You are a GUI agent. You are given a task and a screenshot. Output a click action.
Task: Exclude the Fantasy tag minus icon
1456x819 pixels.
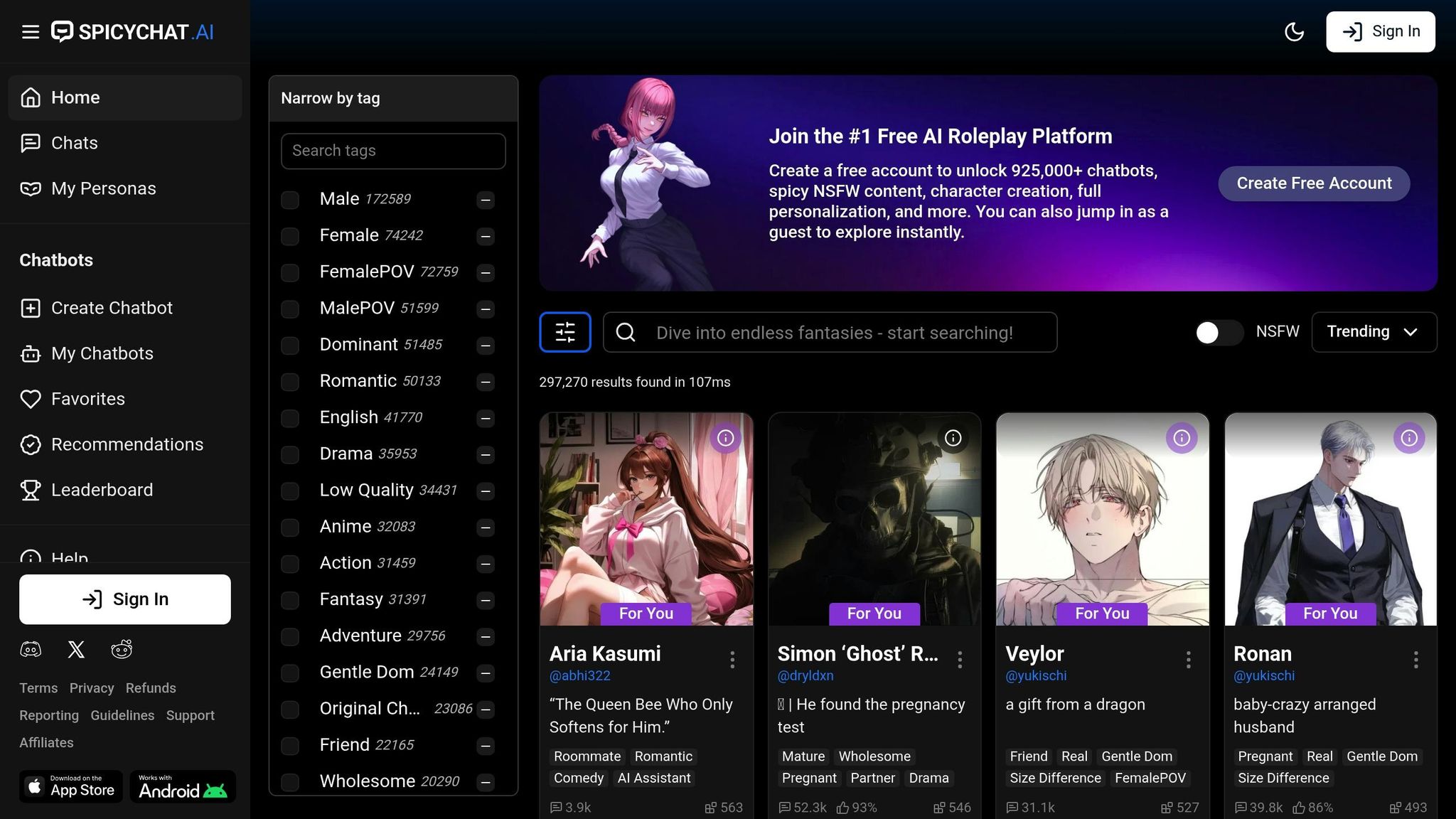coord(486,601)
